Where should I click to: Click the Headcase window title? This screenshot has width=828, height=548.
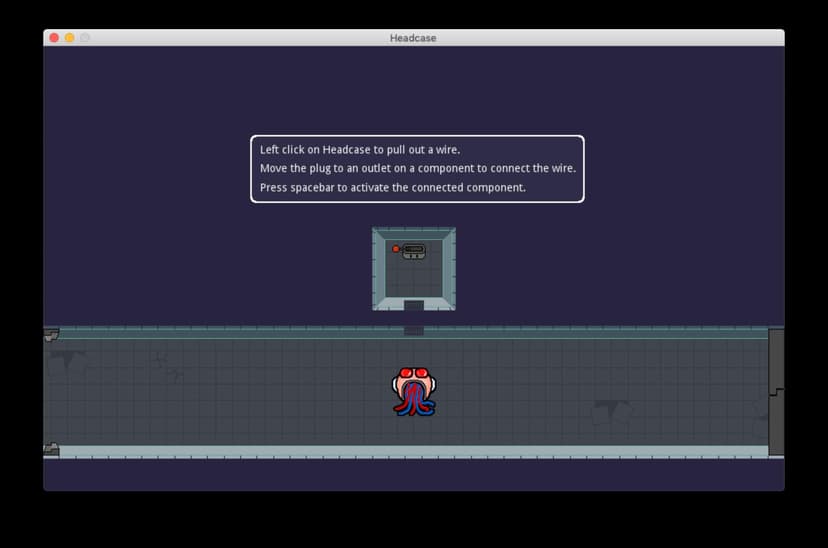(x=413, y=38)
